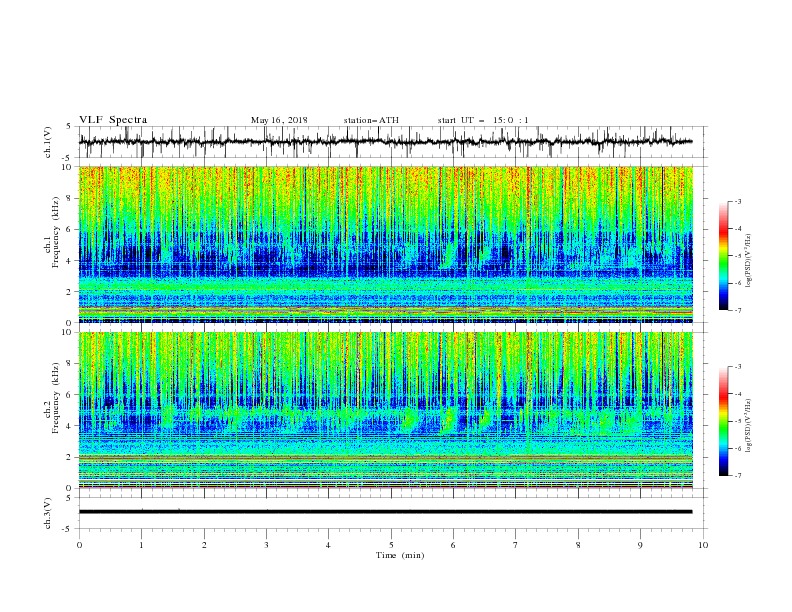The image size is (792, 612).
Task: Click inside the ch.2 spectrogram panel
Action: click(386, 410)
